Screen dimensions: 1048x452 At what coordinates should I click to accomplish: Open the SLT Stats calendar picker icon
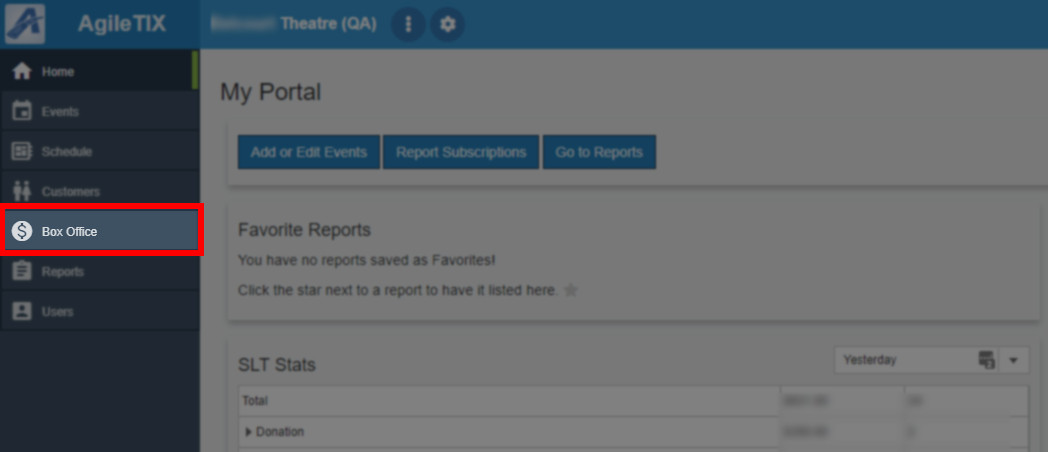(987, 360)
